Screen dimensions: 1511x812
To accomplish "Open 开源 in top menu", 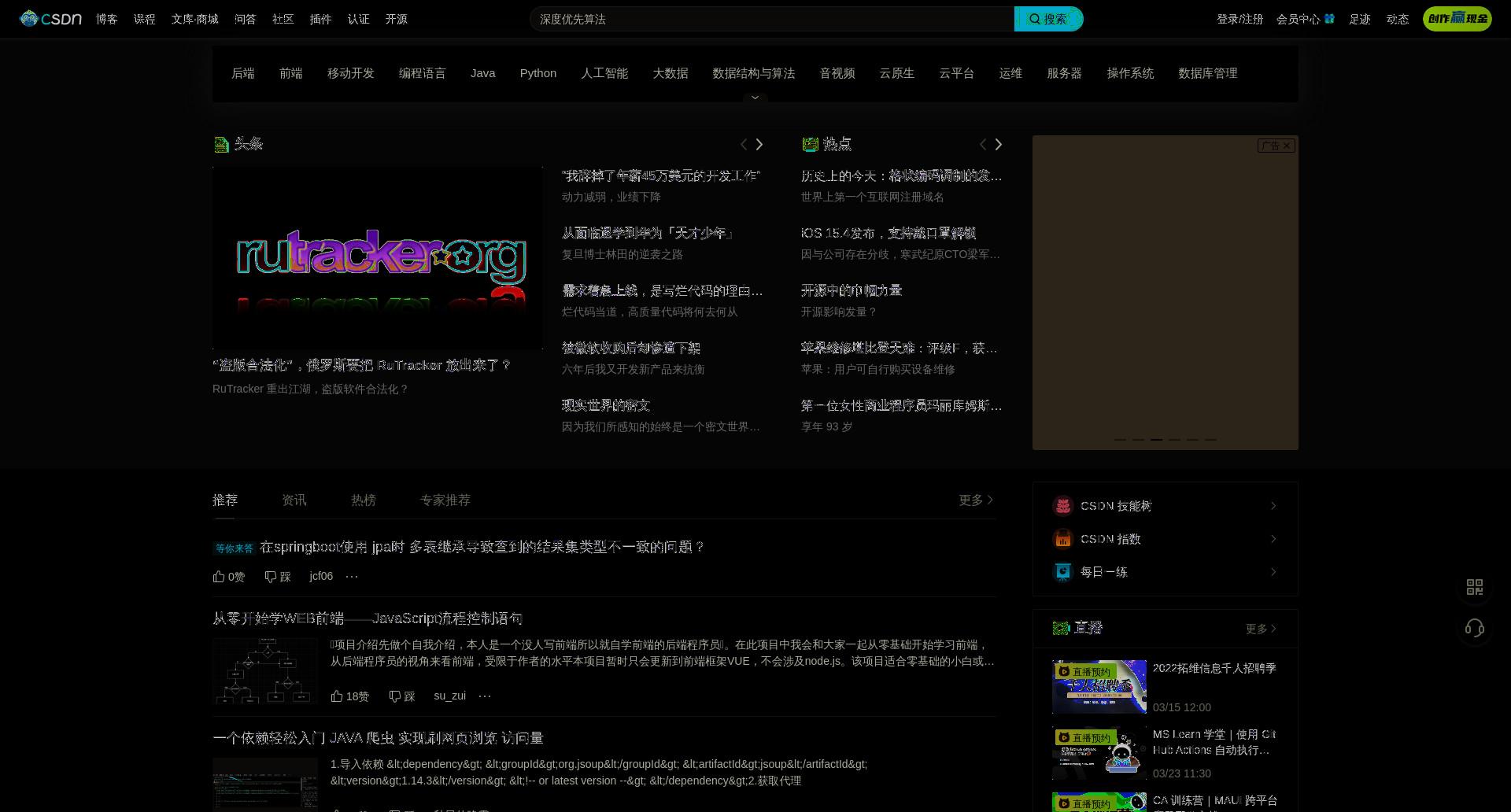I will (x=397, y=19).
